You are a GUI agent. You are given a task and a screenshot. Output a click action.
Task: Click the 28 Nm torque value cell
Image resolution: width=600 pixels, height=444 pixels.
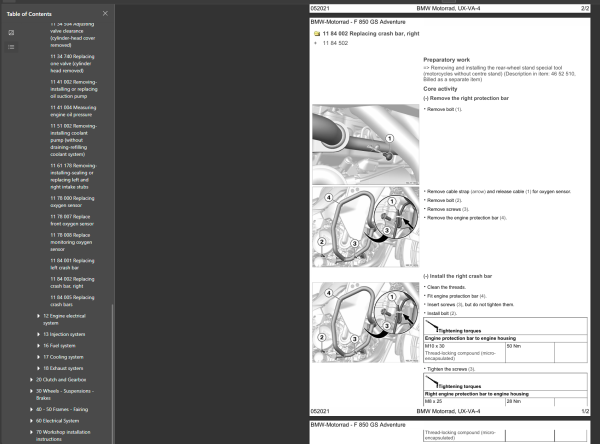530,402
